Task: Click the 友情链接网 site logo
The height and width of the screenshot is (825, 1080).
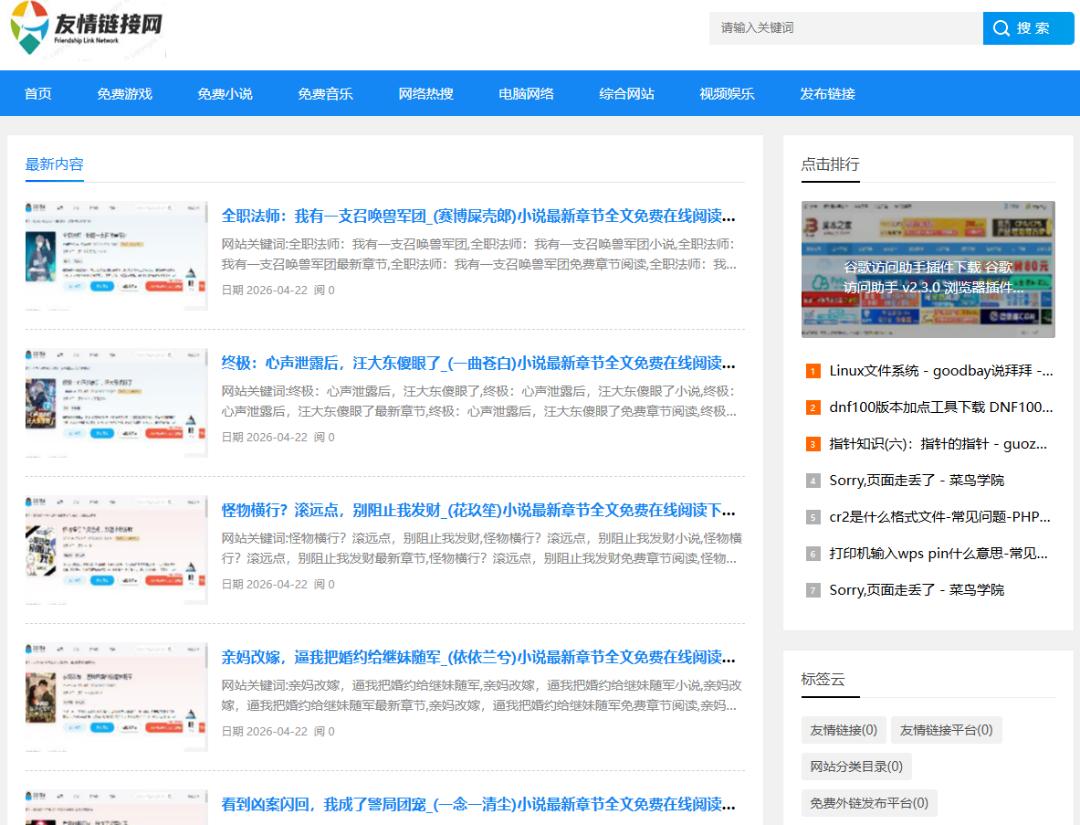Action: tap(88, 30)
